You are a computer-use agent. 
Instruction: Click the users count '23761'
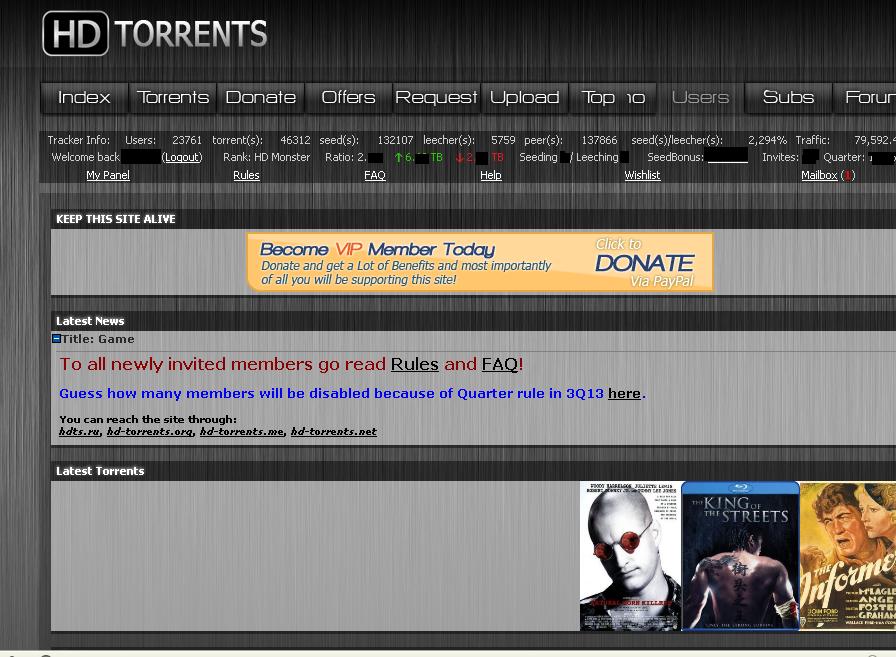point(187,140)
